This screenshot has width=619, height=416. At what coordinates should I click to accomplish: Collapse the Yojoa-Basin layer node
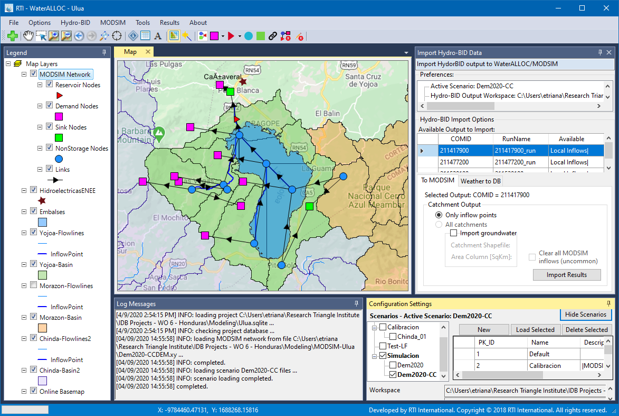24,264
